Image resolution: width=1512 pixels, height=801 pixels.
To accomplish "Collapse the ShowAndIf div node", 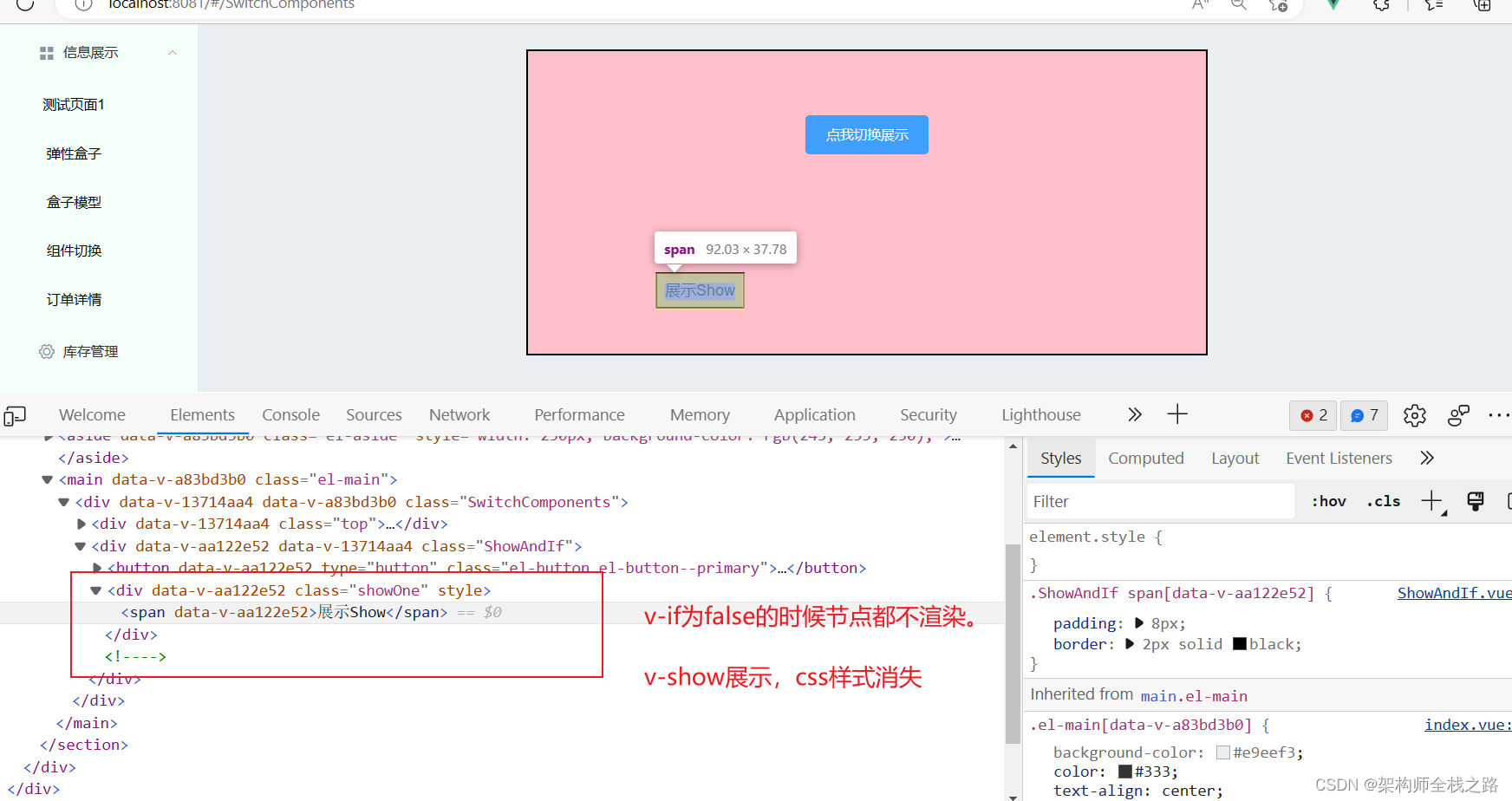I will tap(80, 546).
